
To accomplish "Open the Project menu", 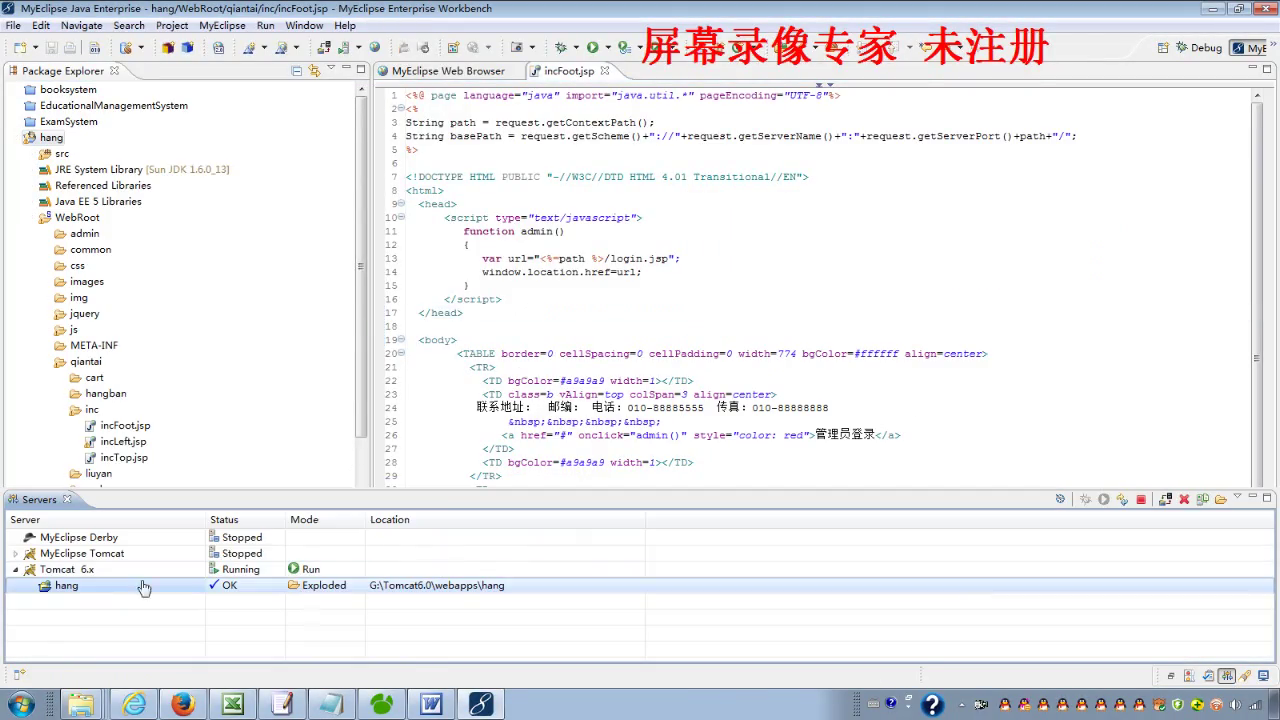I will [x=172, y=25].
